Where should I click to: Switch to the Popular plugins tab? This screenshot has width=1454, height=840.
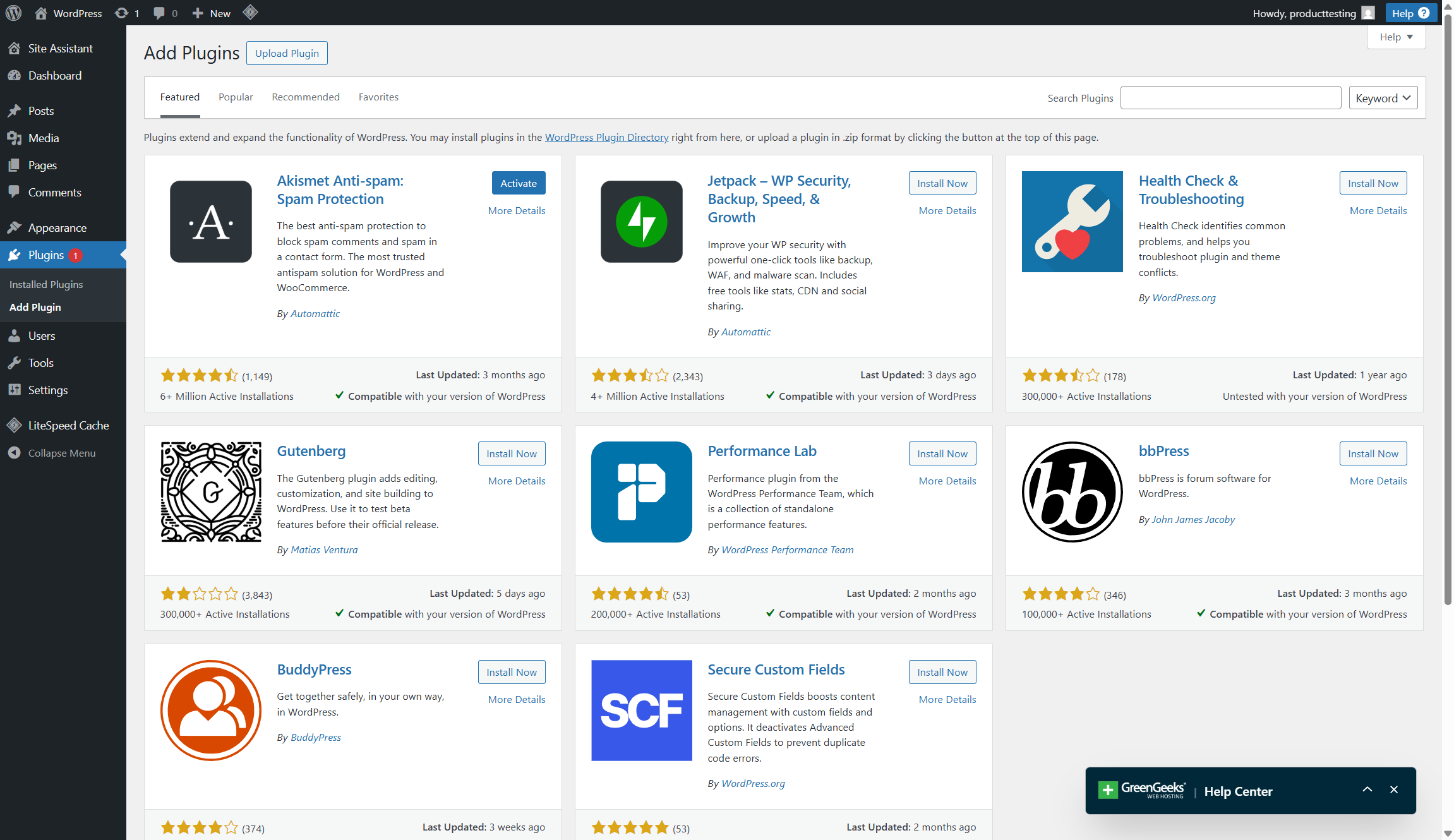(236, 97)
